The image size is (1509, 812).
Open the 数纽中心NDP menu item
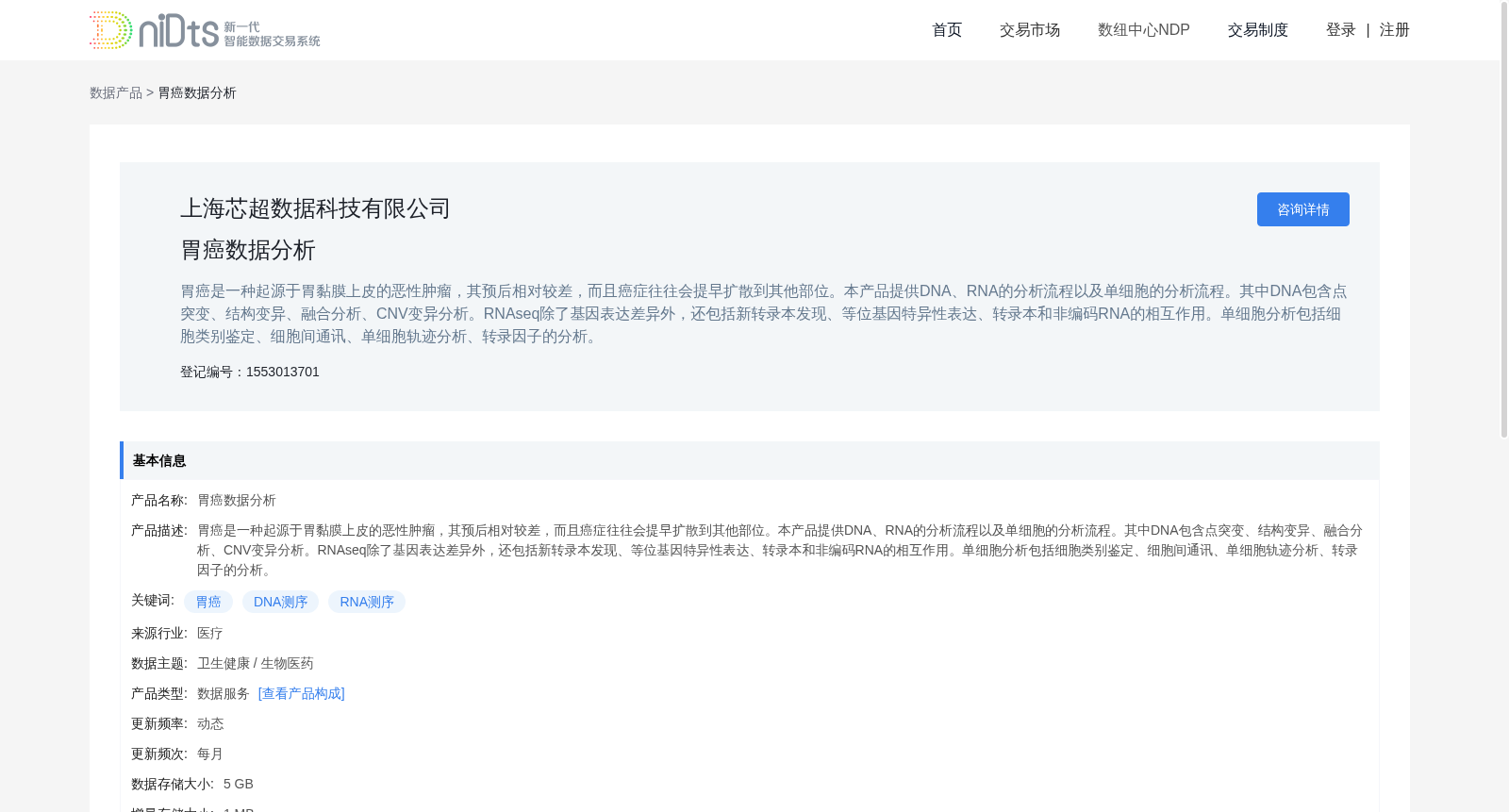pos(1144,30)
